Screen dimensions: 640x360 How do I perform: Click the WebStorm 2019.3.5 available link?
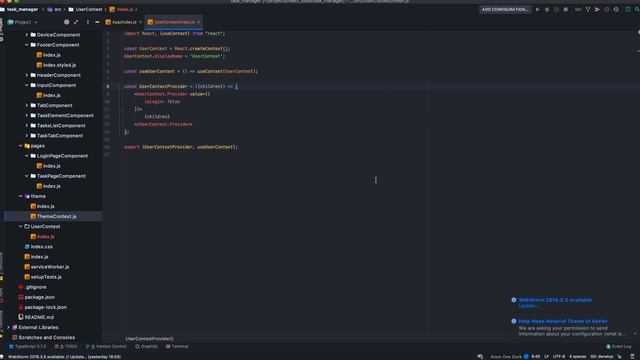[x=555, y=300]
